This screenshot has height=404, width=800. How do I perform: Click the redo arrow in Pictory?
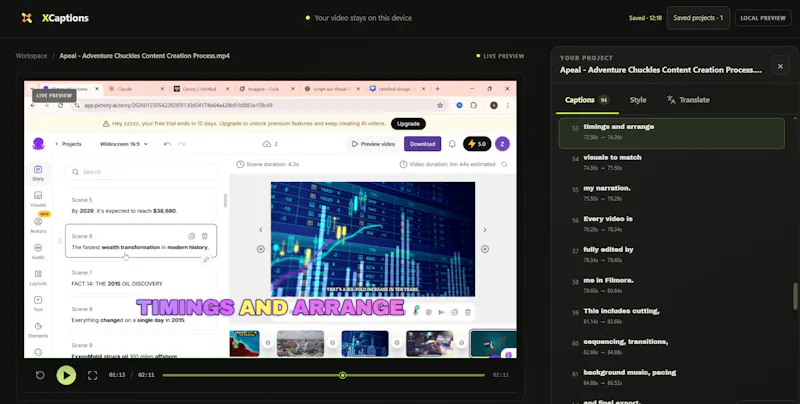click(181, 144)
